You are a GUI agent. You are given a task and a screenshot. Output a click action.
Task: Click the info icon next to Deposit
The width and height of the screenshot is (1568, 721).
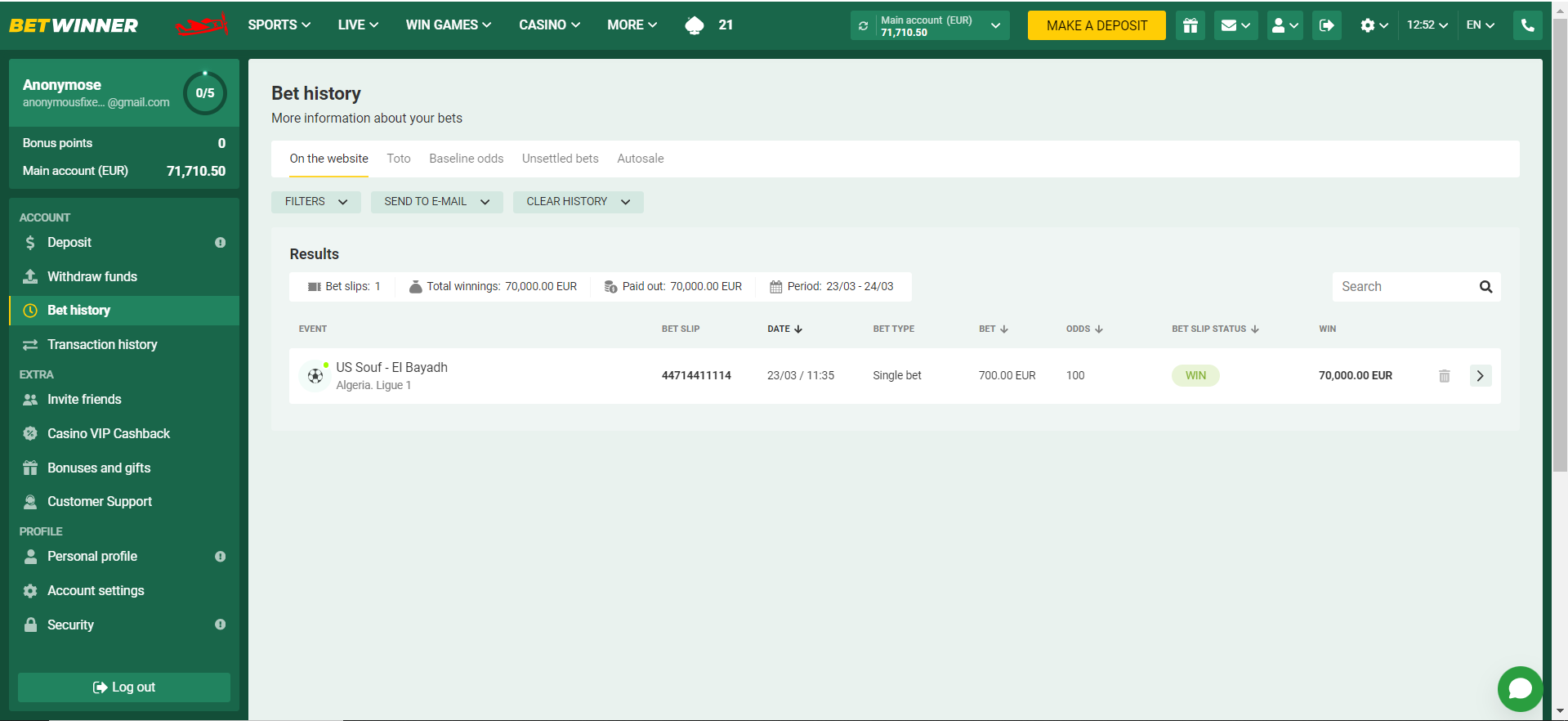220,243
